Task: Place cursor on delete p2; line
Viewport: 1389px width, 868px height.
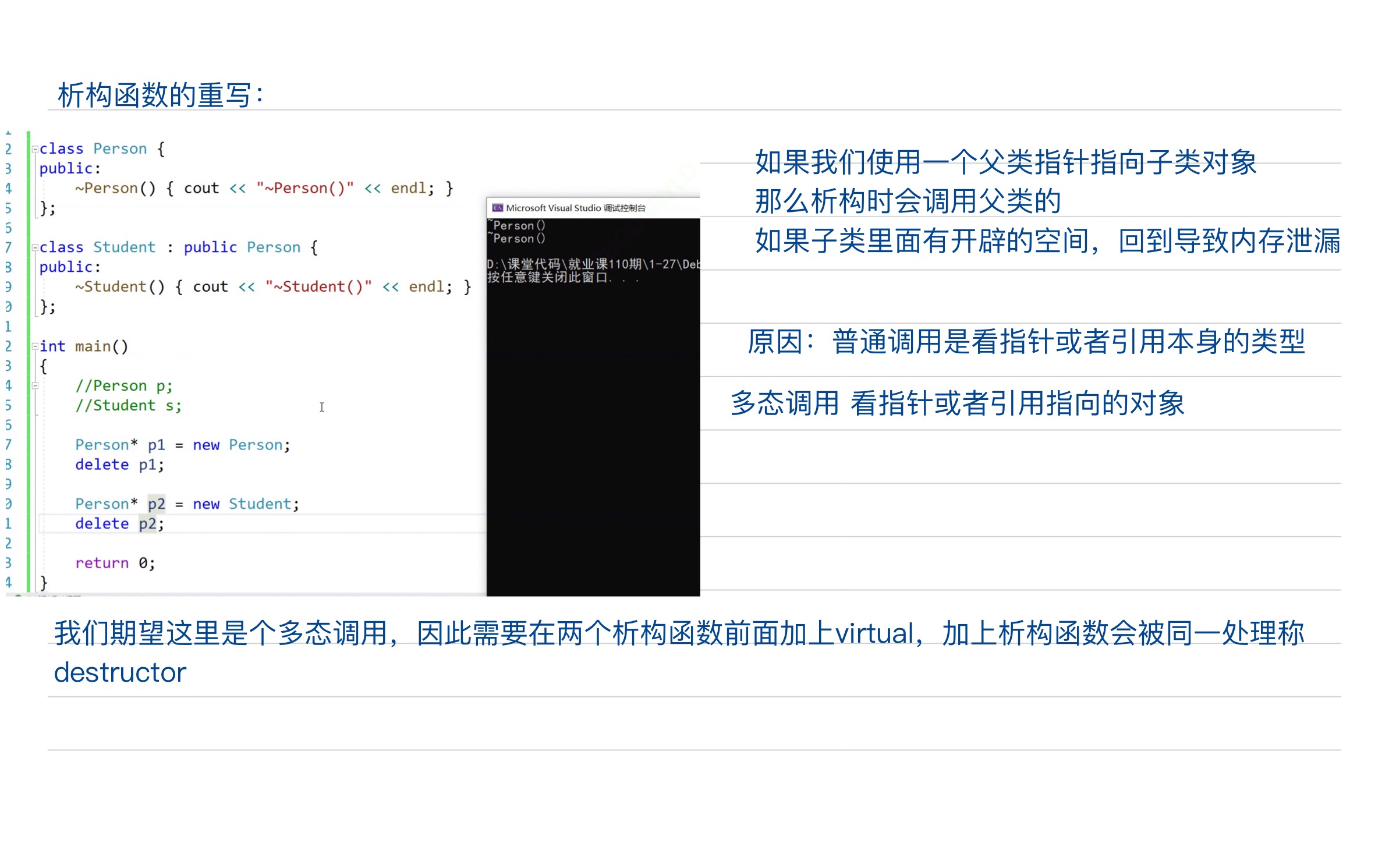Action: (119, 523)
